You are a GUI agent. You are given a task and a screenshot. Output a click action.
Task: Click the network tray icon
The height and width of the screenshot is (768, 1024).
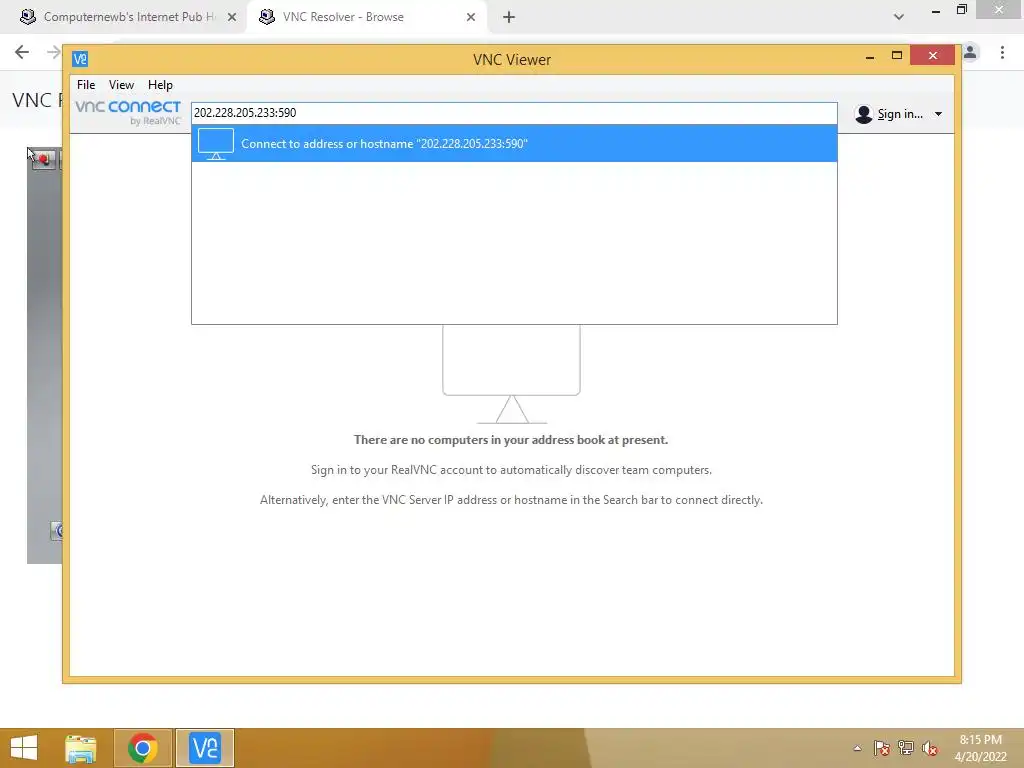pyautogui.click(x=906, y=748)
